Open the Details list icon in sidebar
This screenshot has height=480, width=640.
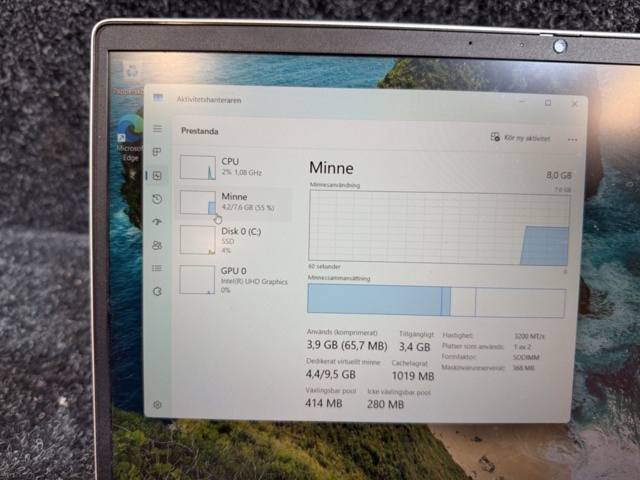(x=157, y=268)
